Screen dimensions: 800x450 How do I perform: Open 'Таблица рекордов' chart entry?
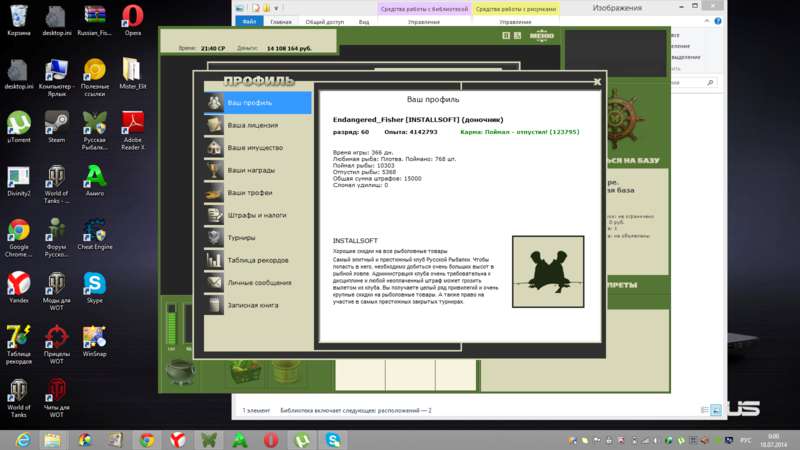click(x=258, y=260)
